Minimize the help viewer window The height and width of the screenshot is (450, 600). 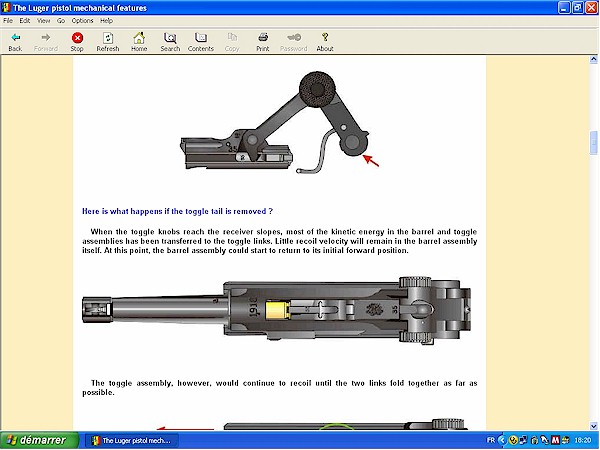[x=564, y=7]
